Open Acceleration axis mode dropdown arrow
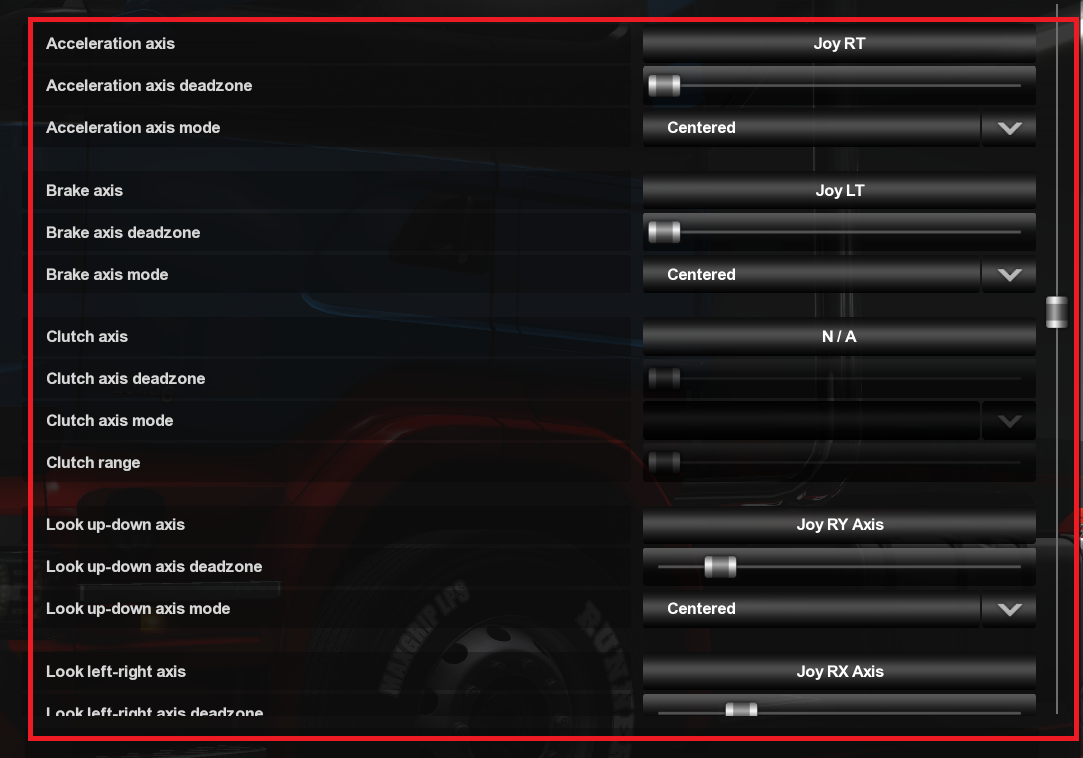The height and width of the screenshot is (758, 1083). (1009, 128)
